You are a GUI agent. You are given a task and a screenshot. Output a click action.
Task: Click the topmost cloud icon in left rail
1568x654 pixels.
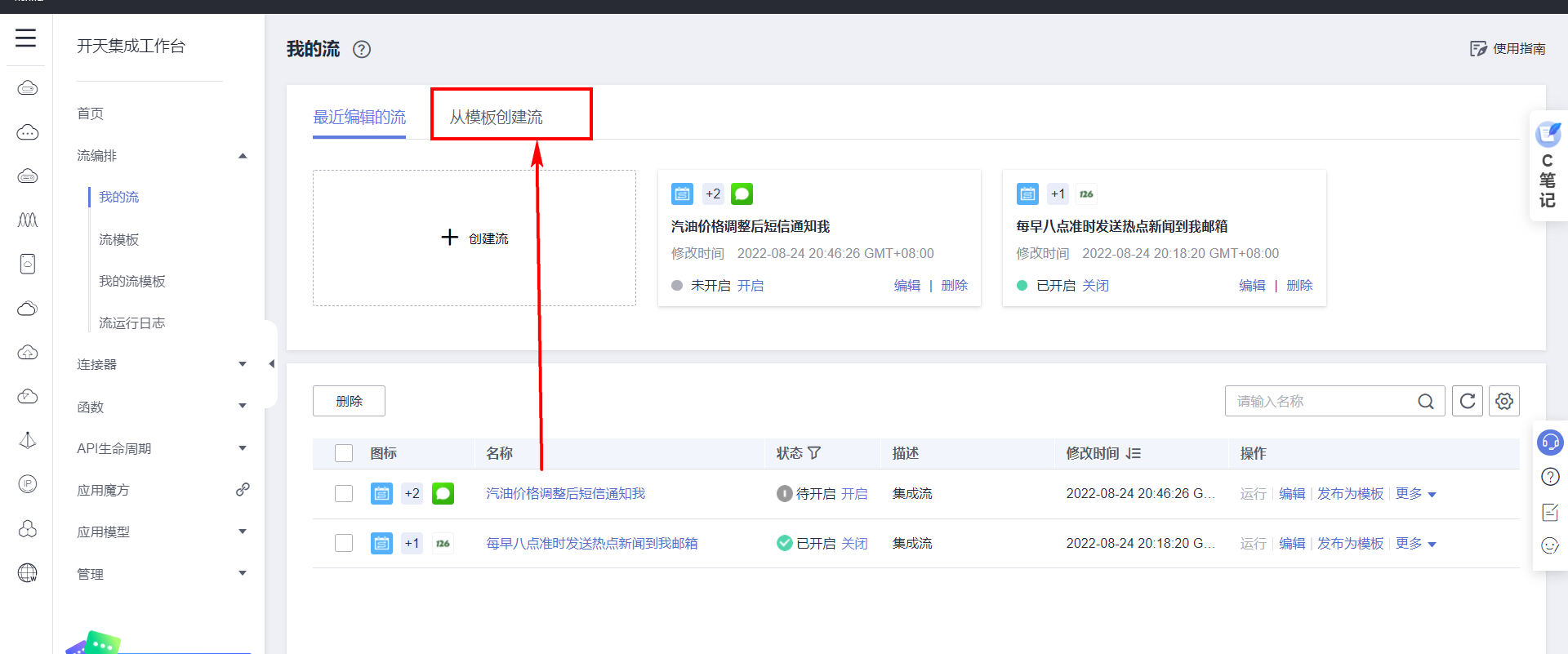[x=27, y=87]
